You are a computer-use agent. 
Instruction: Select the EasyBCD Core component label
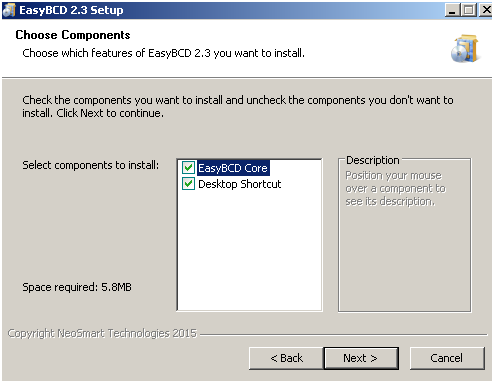point(233,168)
